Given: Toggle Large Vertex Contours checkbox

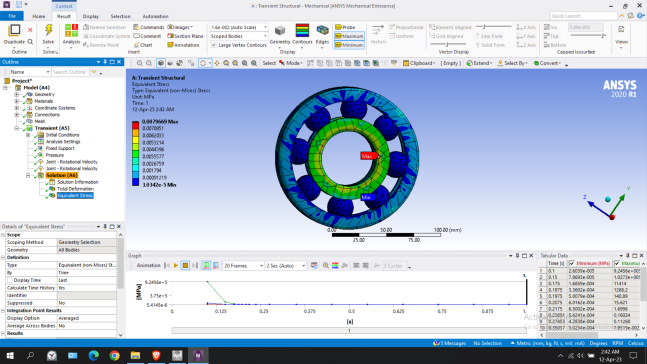Looking at the screenshot, I should 214,45.
